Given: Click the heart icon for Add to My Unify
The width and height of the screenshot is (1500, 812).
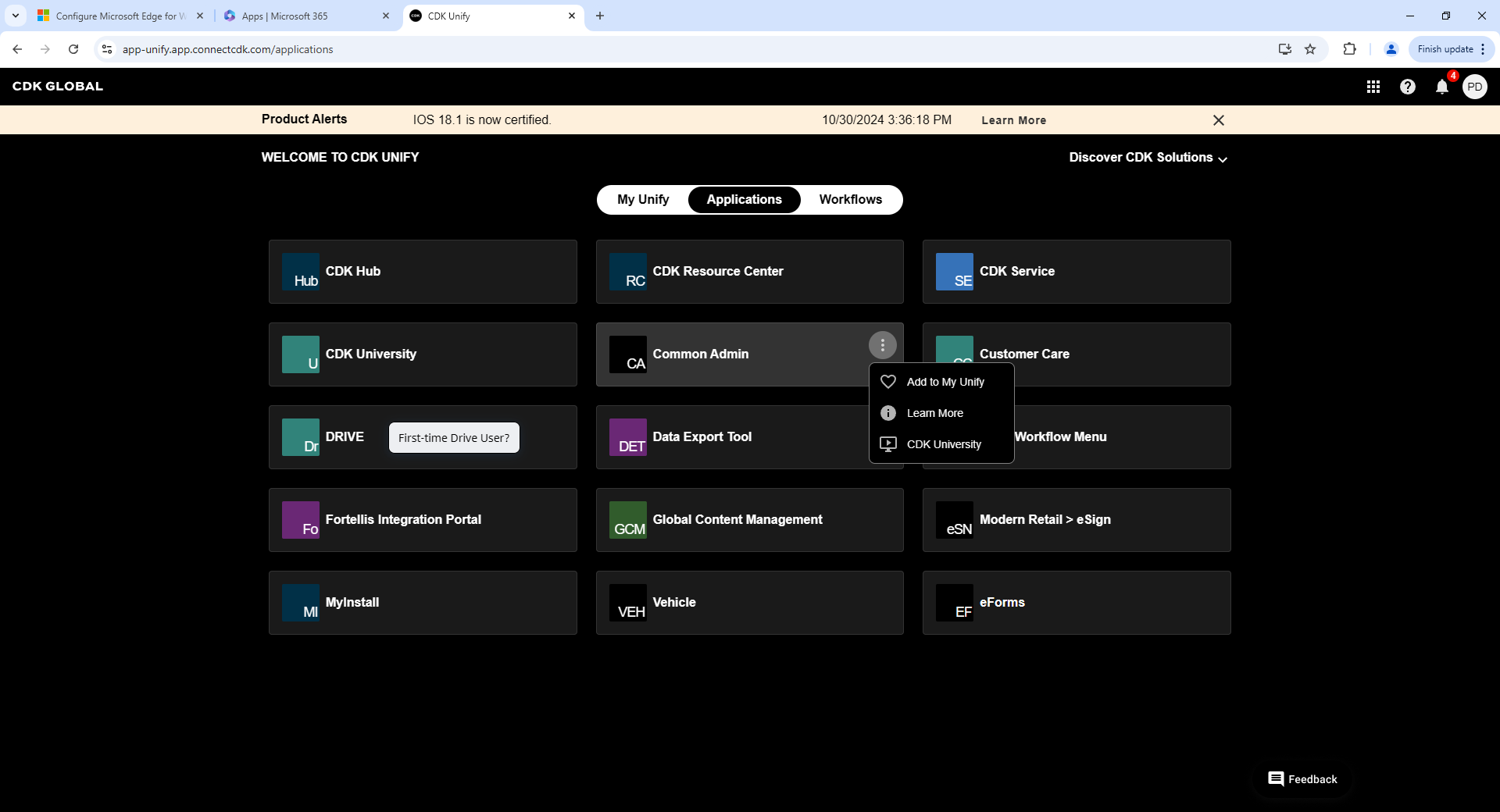Looking at the screenshot, I should (x=888, y=382).
